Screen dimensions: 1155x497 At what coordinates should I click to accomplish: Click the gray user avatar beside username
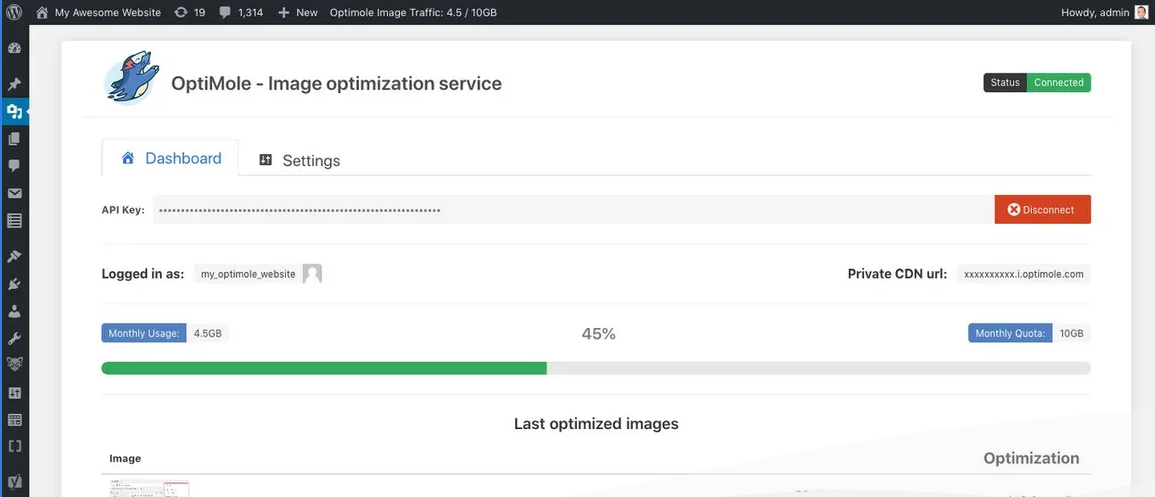pos(312,274)
